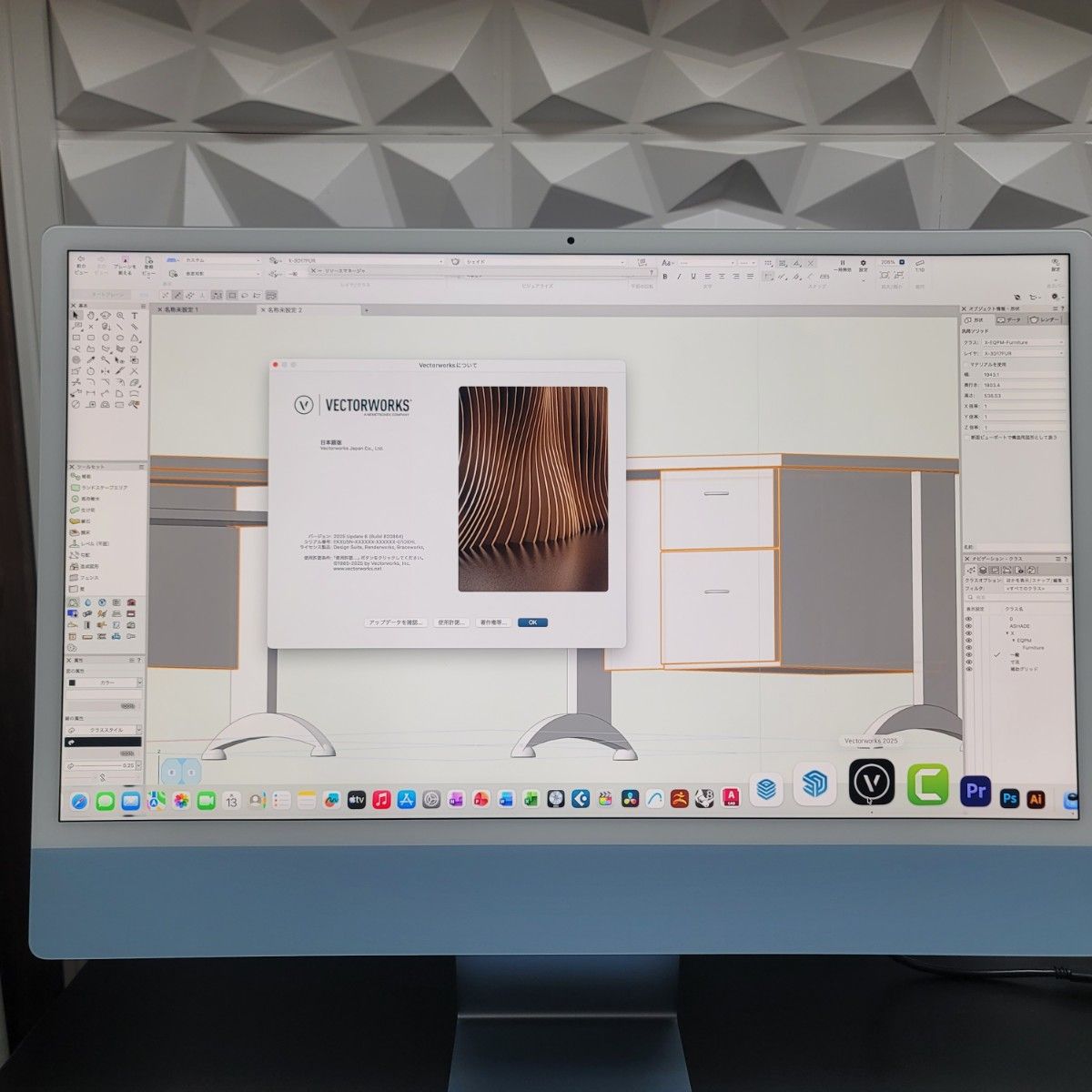Image resolution: width=1092 pixels, height=1092 pixels.
Task: Open Premiere Pro from the Dock
Action: pos(975,791)
